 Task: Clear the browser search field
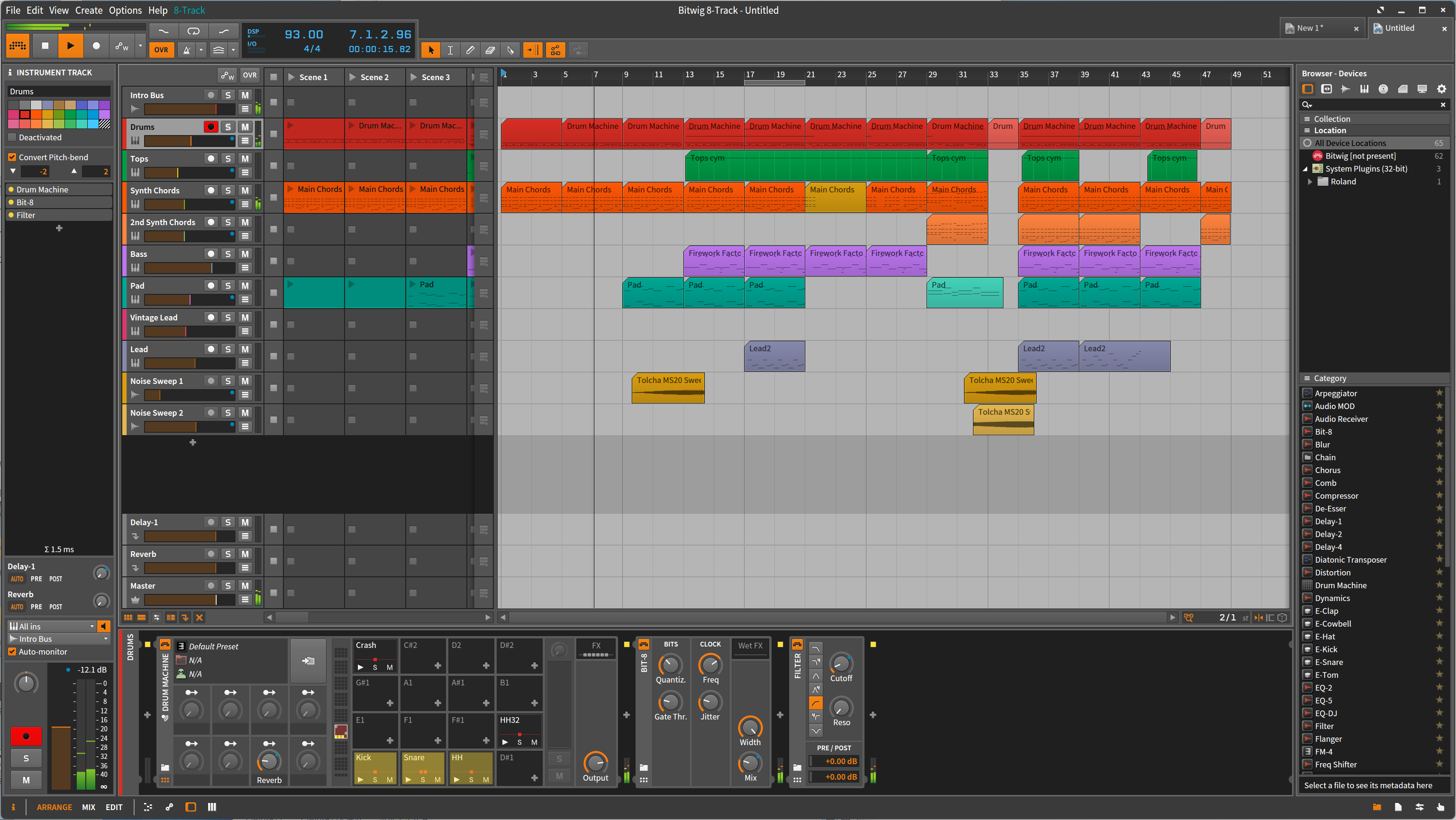coord(1442,105)
